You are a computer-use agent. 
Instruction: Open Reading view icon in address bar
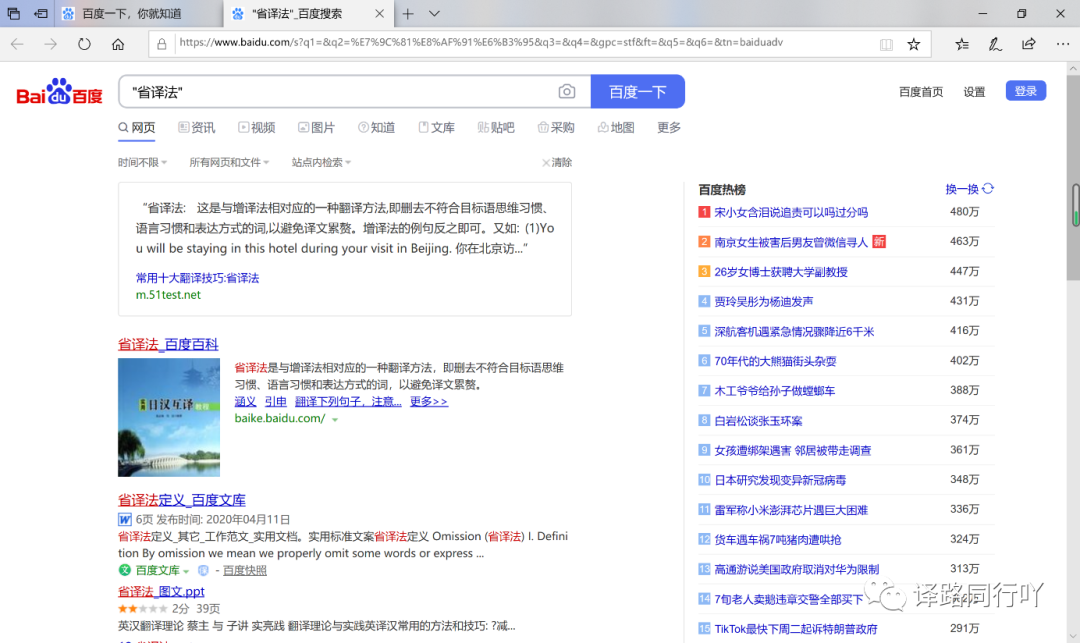886,44
